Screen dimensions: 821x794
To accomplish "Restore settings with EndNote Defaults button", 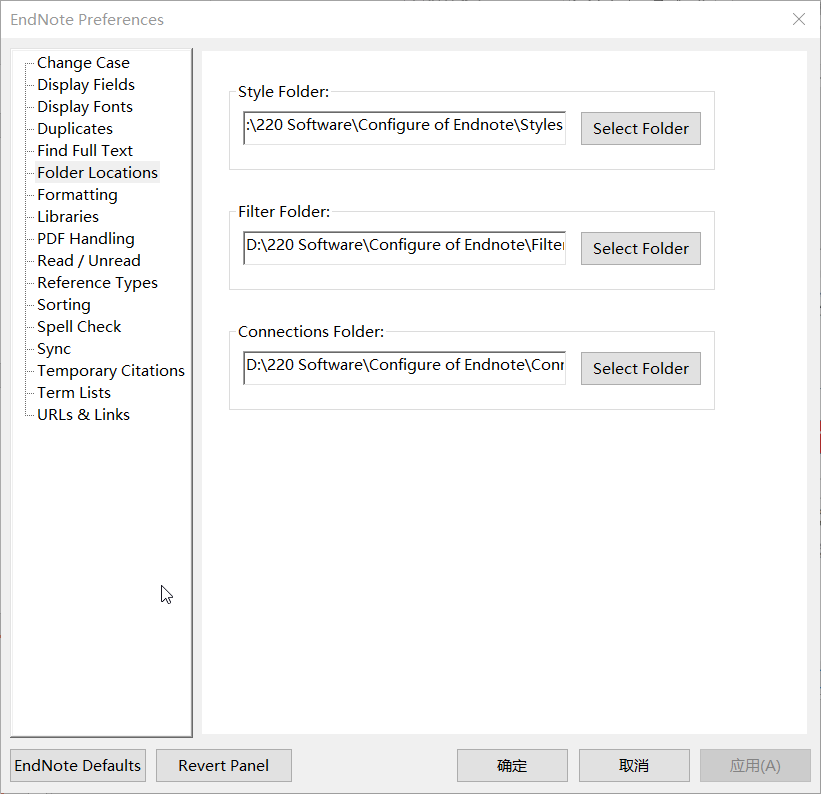I will point(78,766).
